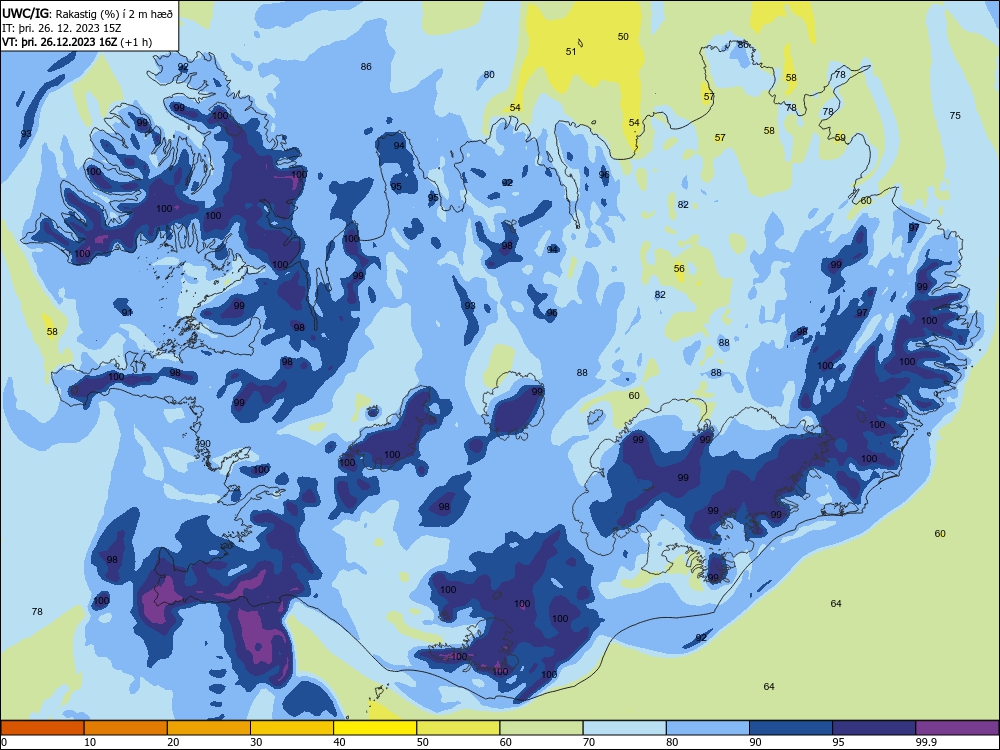The width and height of the screenshot is (1000, 750).
Task: Click the "UWC/IG" title text
Action: [x=25, y=13]
